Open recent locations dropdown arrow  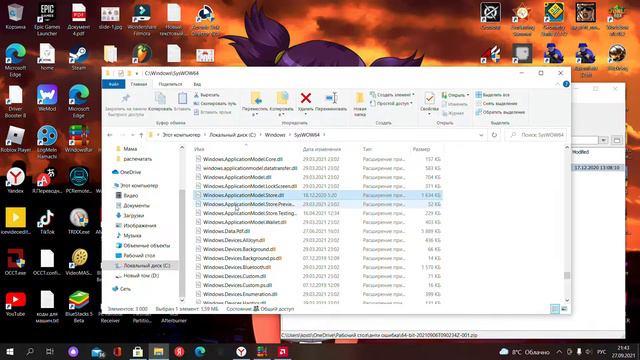(x=132, y=135)
